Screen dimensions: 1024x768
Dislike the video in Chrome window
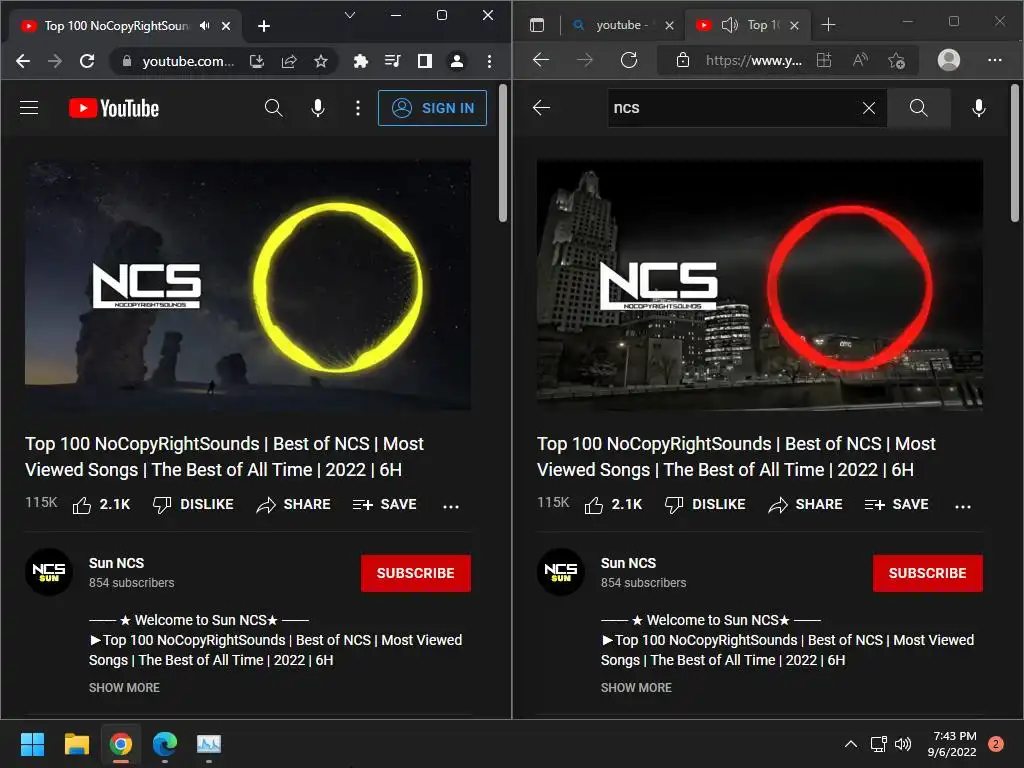tap(193, 504)
